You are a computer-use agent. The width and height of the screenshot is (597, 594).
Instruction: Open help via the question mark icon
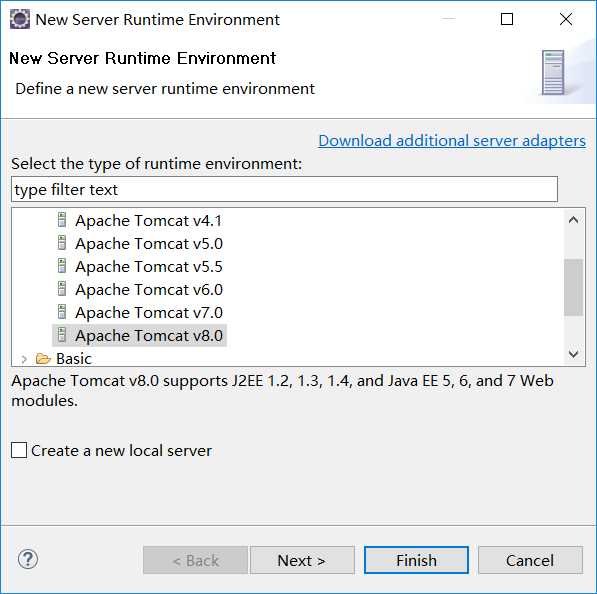(28, 559)
